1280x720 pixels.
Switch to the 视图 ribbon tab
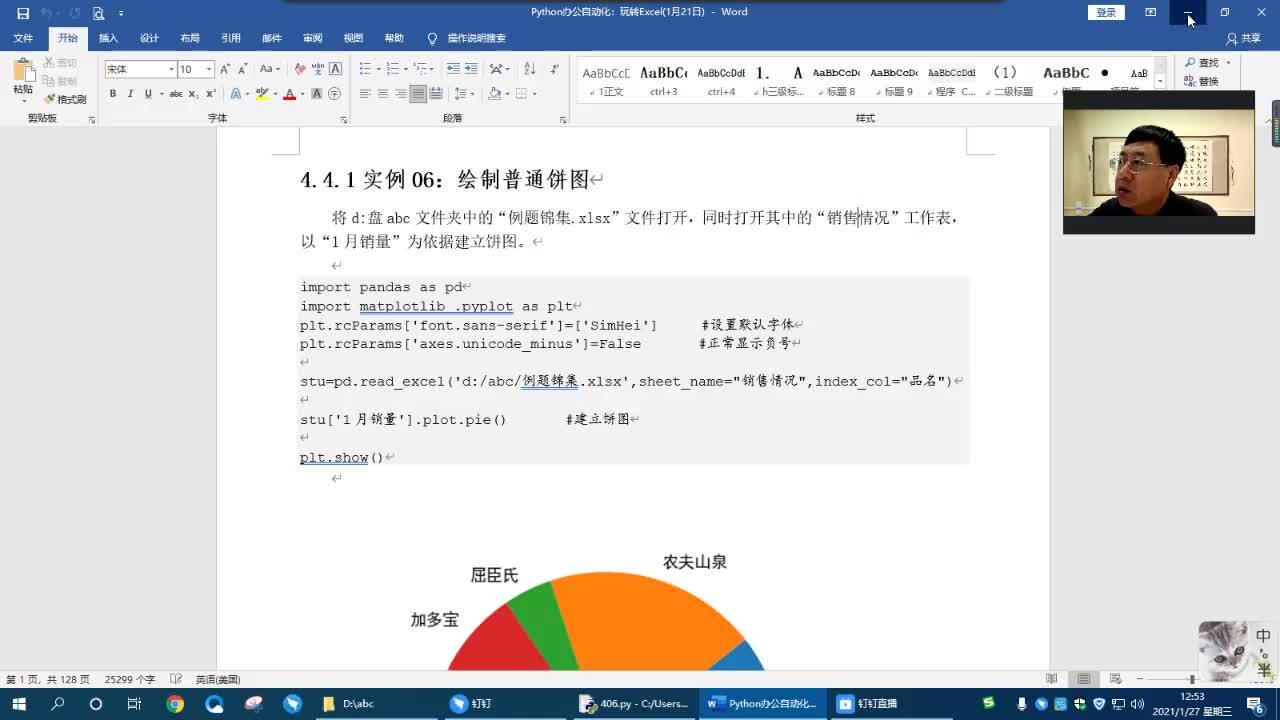click(x=353, y=38)
